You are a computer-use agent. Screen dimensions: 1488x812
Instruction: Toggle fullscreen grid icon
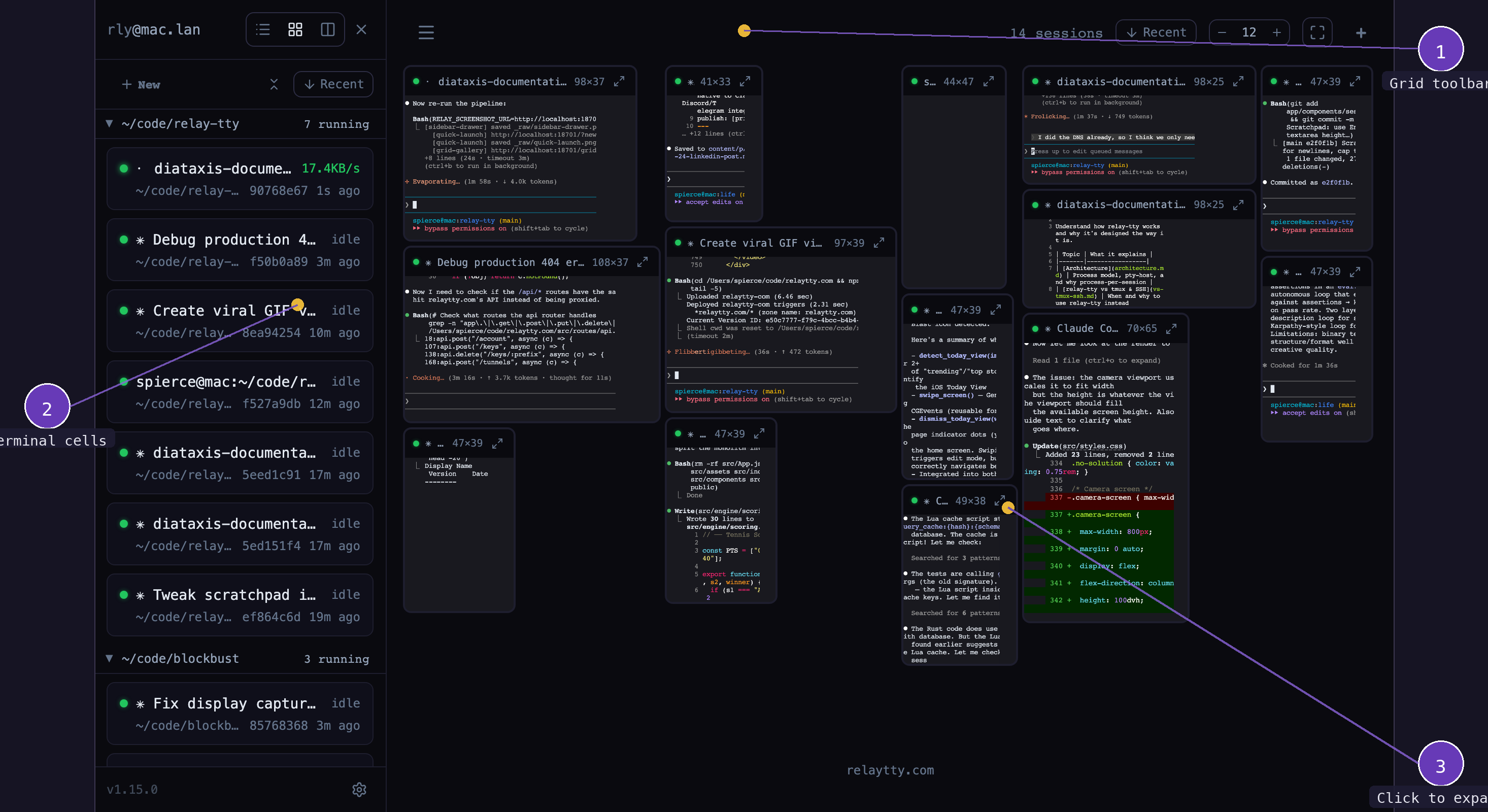[1317, 32]
